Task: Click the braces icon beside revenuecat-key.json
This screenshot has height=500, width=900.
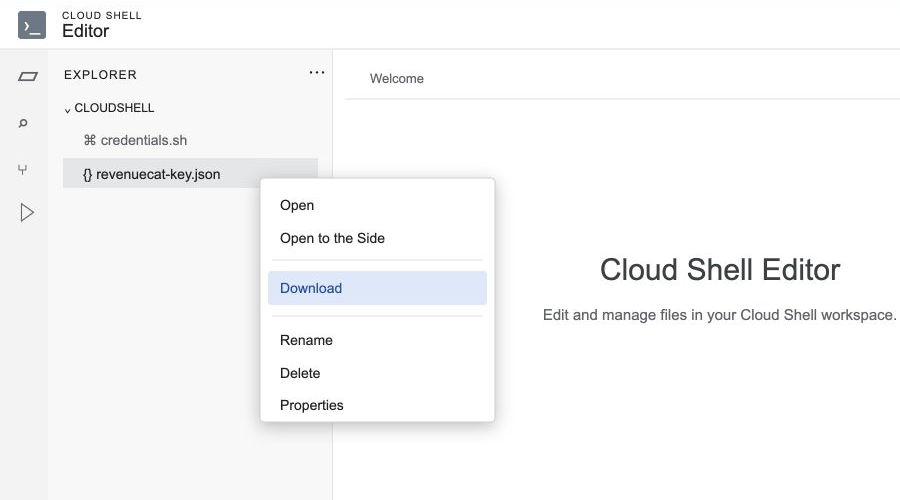Action: pyautogui.click(x=87, y=175)
